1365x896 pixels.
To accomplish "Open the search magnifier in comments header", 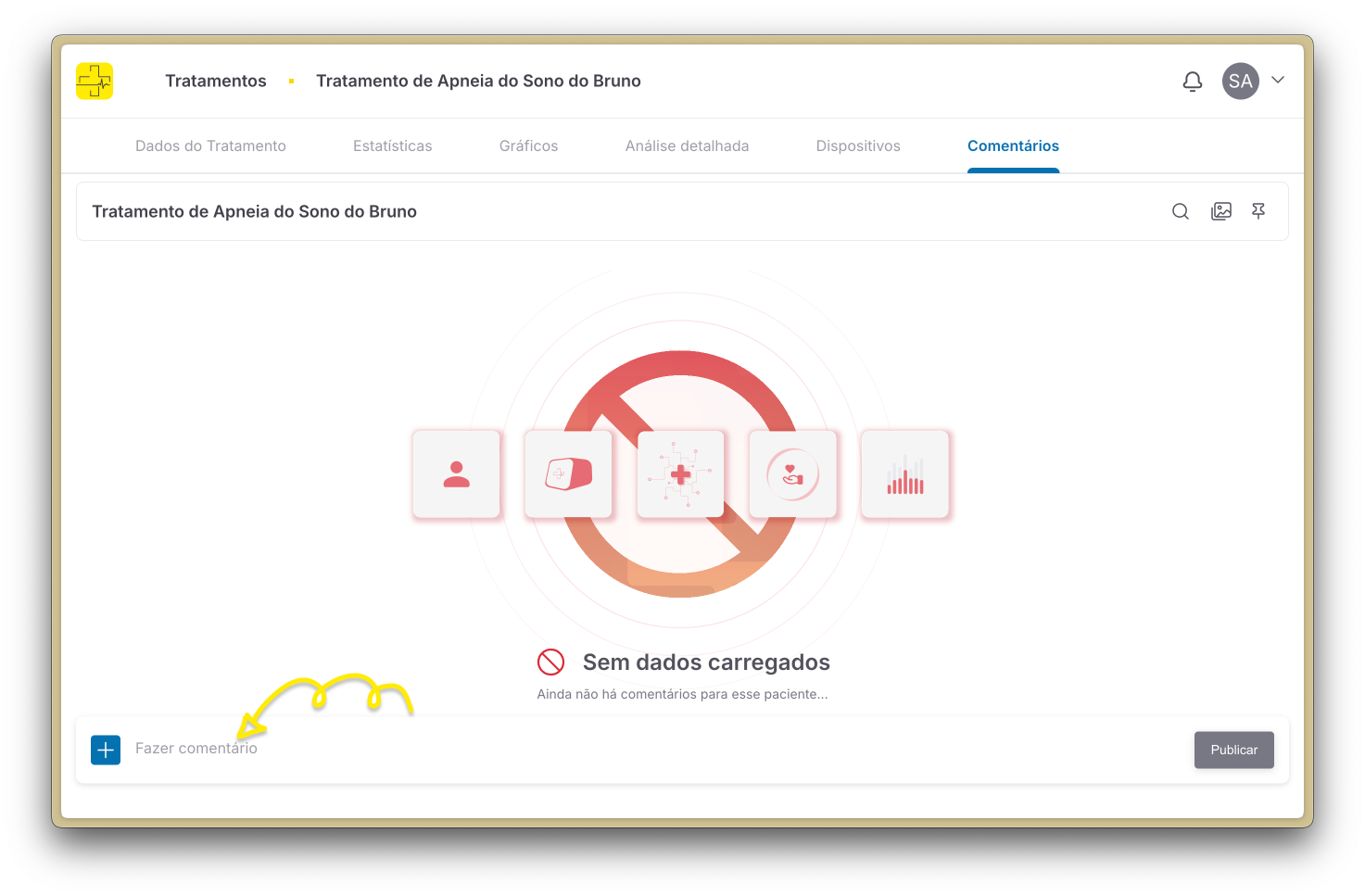I will click(x=1180, y=211).
